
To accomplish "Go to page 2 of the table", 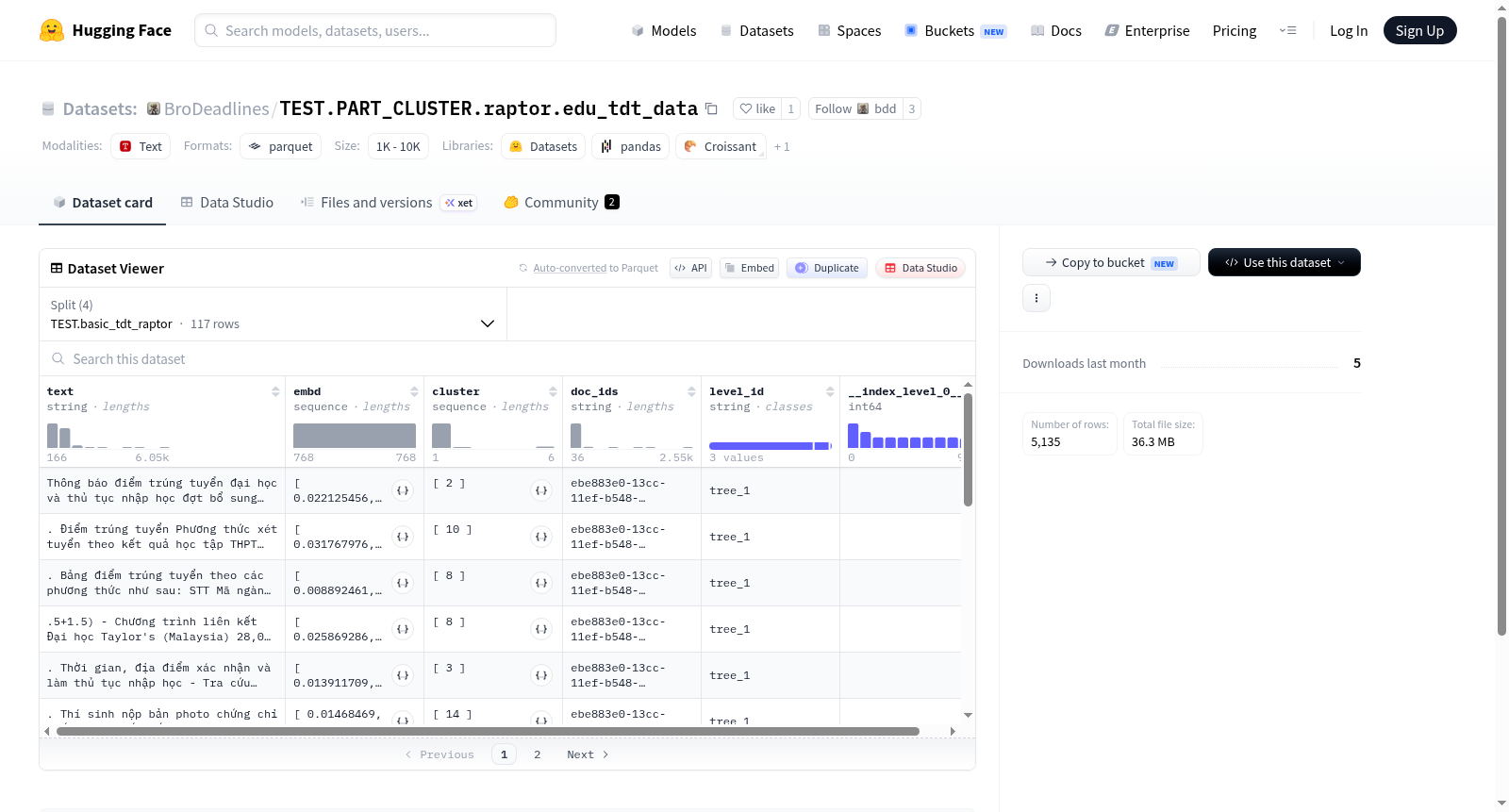I will pos(538,754).
